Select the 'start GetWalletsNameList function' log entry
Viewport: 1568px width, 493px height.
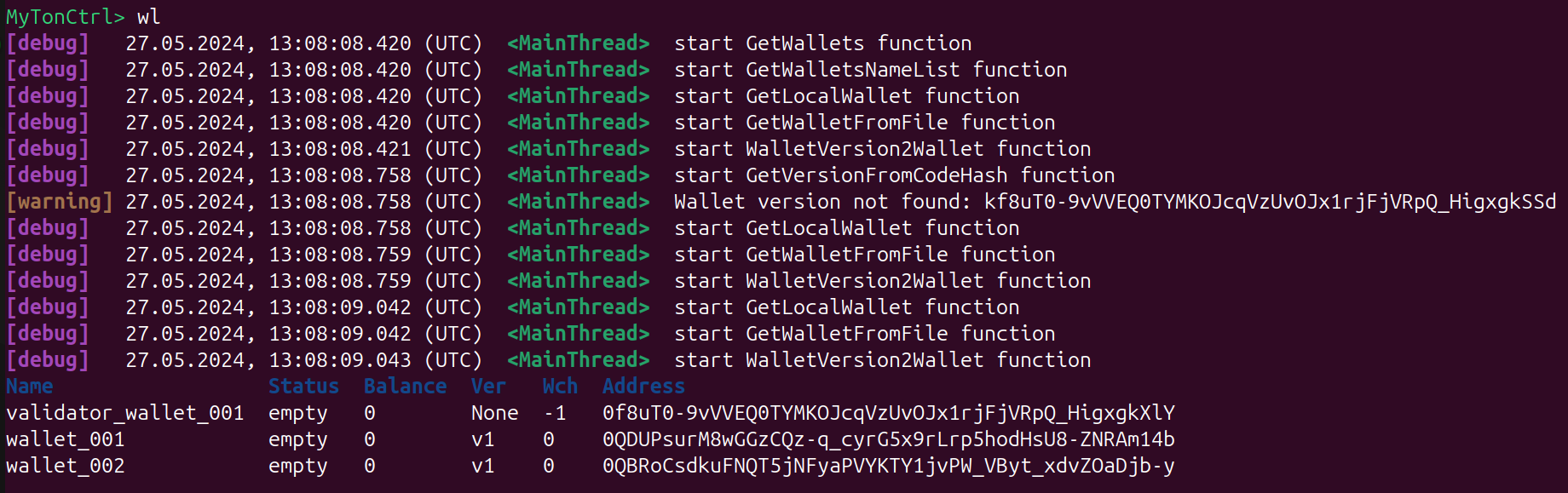[x=870, y=70]
